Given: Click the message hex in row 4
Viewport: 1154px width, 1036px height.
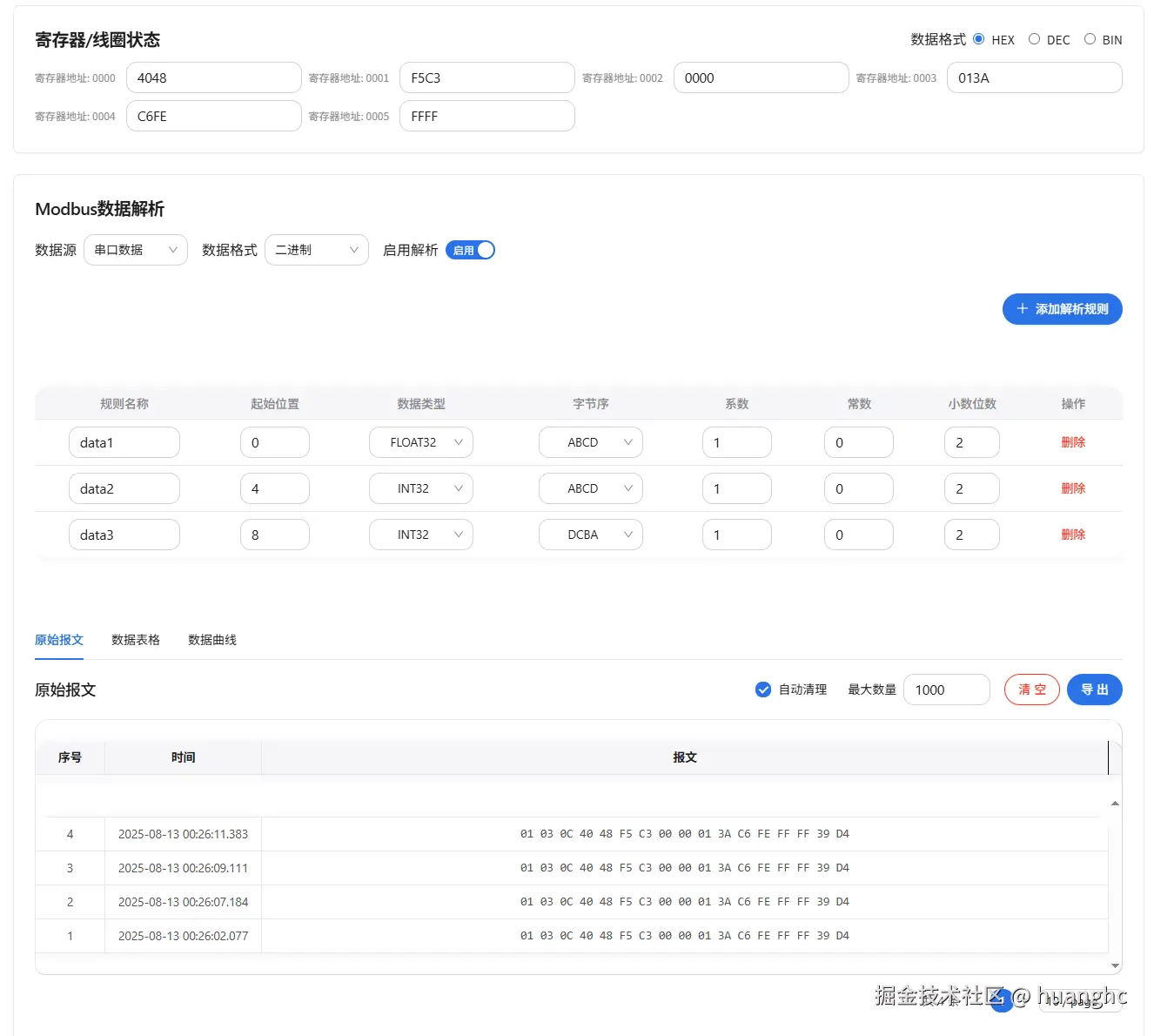Looking at the screenshot, I should pos(685,834).
